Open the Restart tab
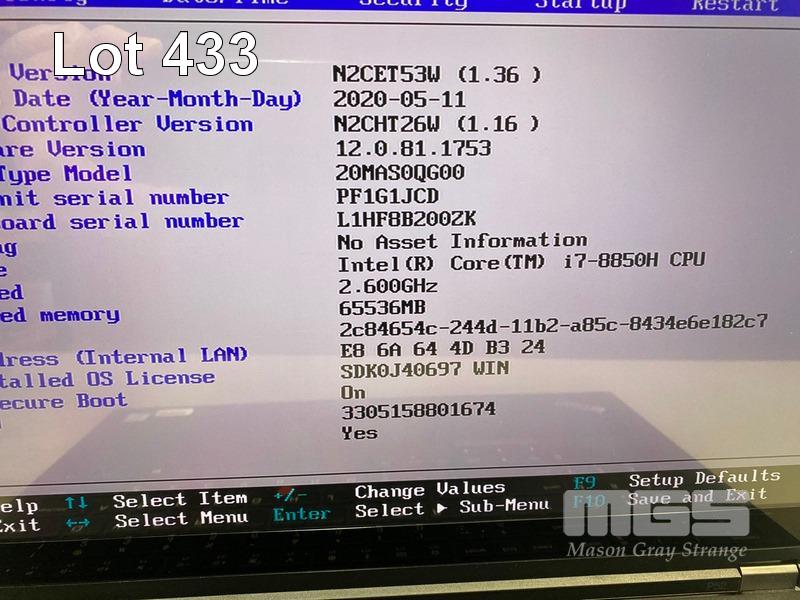The height and width of the screenshot is (600, 800). pyautogui.click(x=735, y=5)
